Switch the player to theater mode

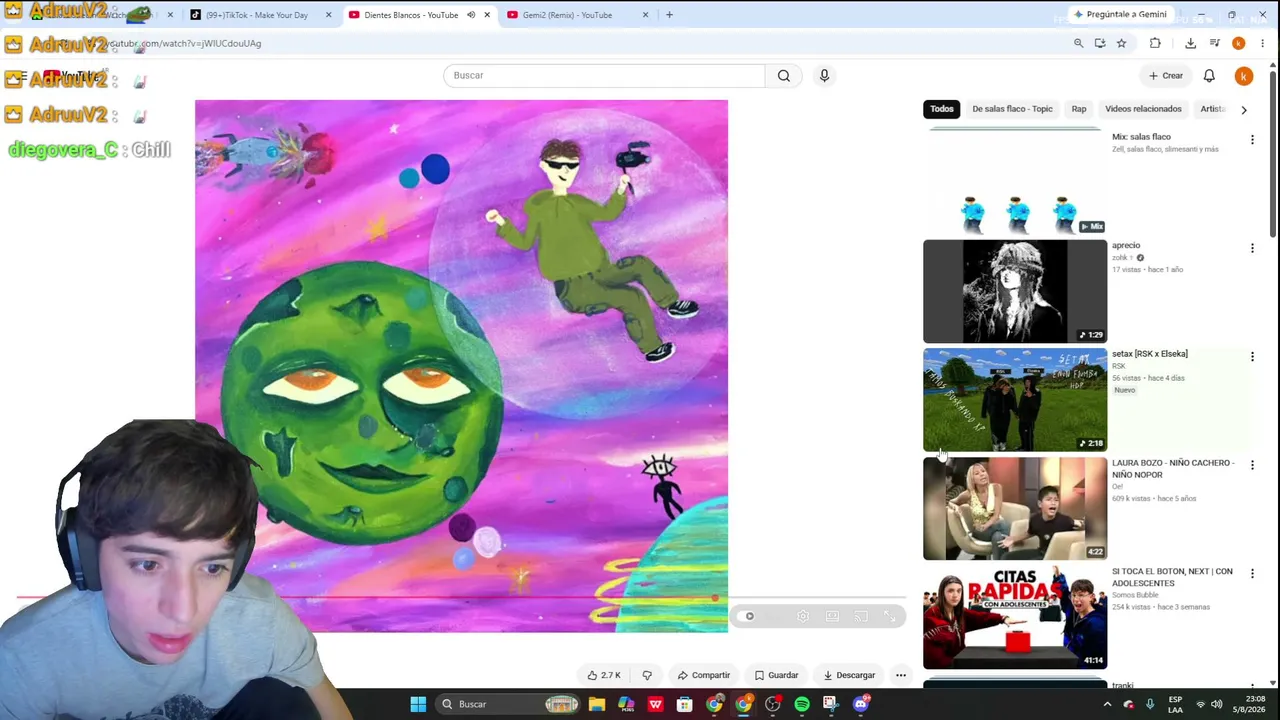coord(832,616)
